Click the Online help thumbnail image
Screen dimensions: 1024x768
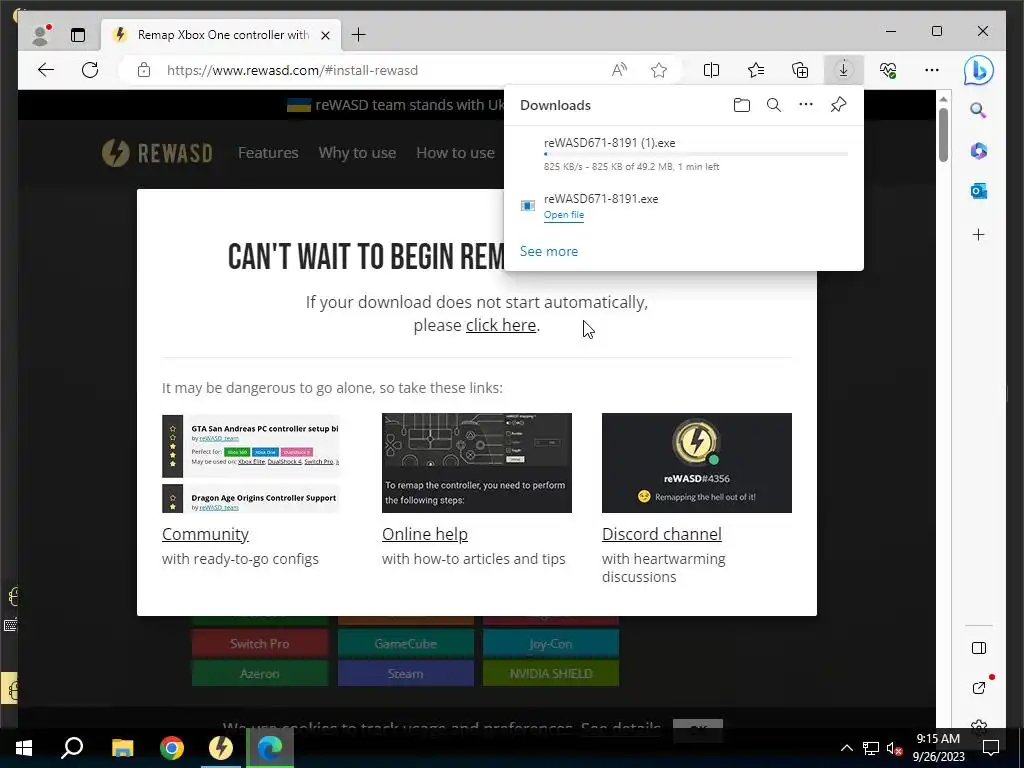point(477,463)
